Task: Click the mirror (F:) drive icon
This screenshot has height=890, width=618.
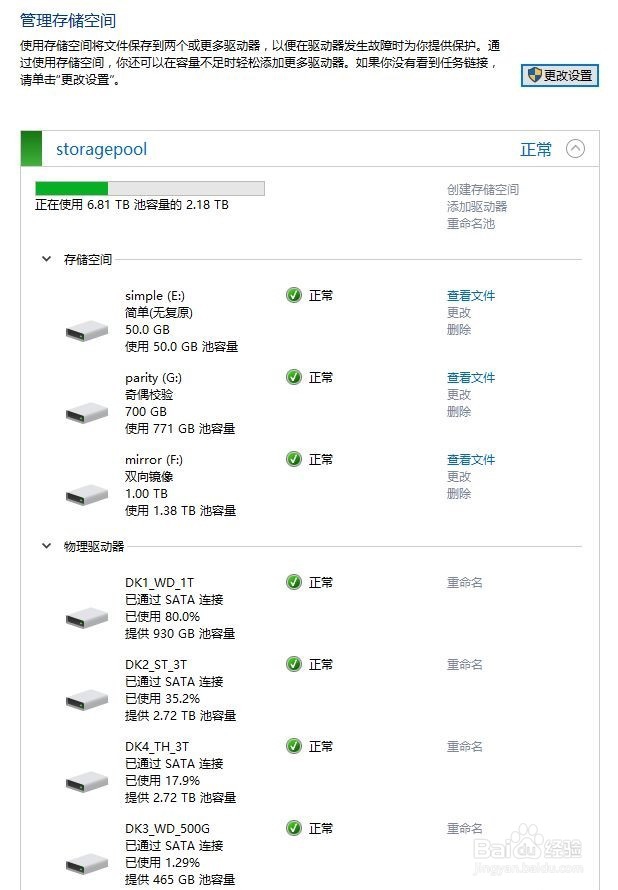Action: [x=87, y=495]
